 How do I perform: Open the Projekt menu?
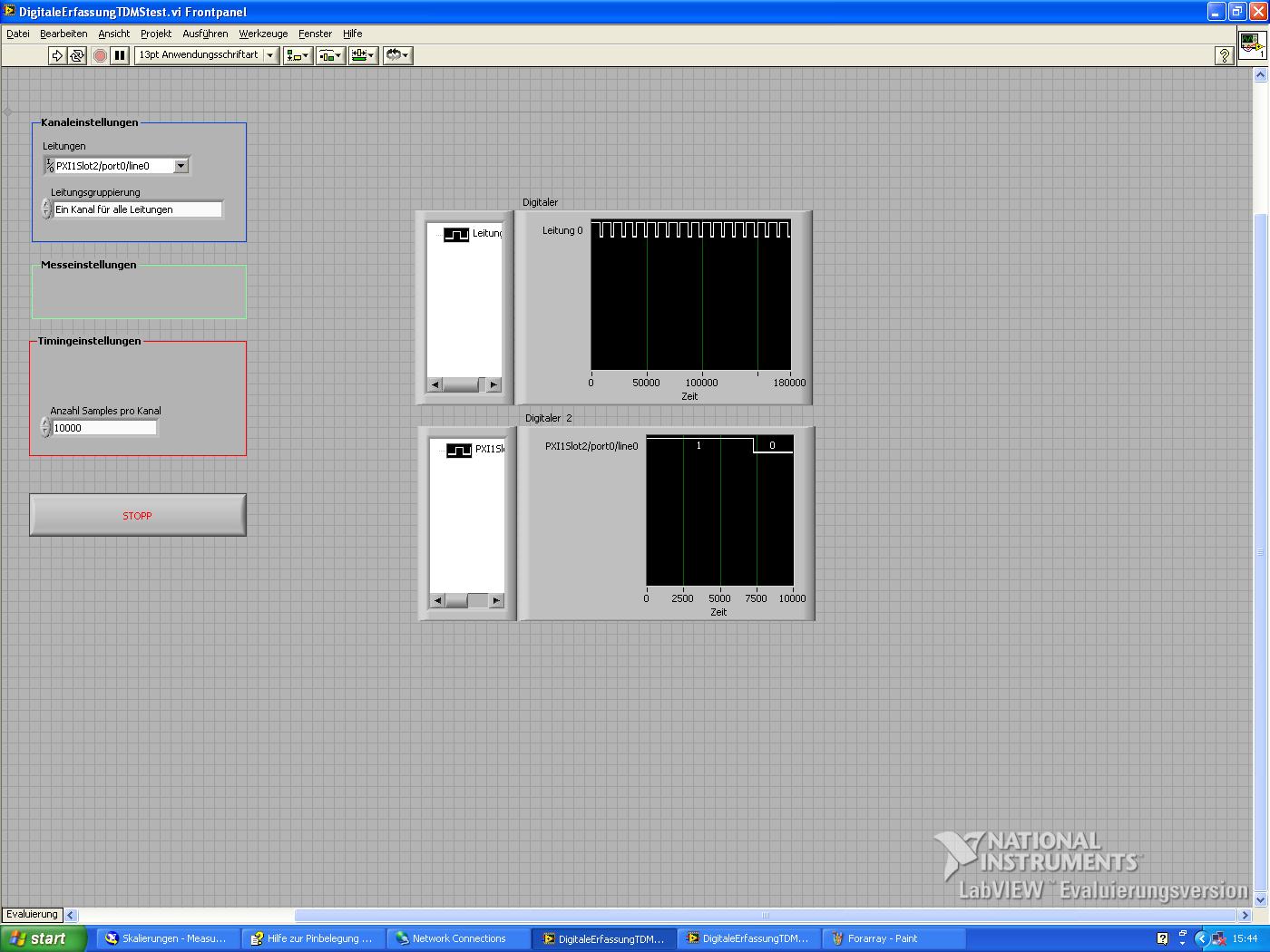pos(156,34)
